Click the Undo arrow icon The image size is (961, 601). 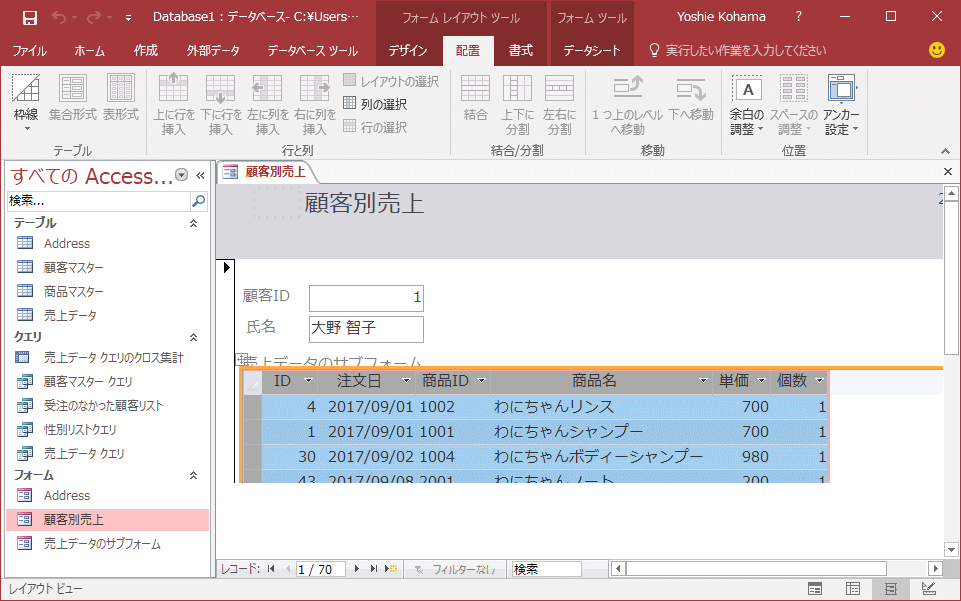click(59, 18)
